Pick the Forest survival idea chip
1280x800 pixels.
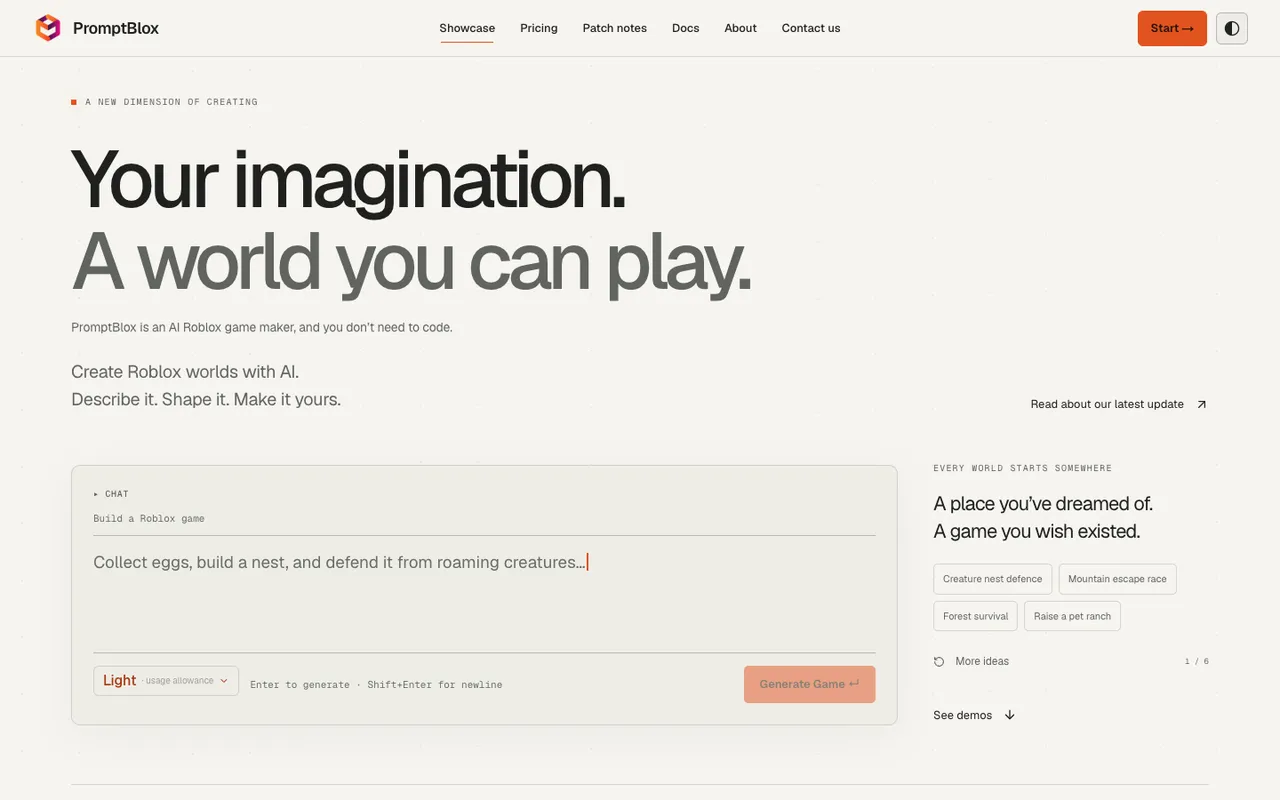coord(976,616)
